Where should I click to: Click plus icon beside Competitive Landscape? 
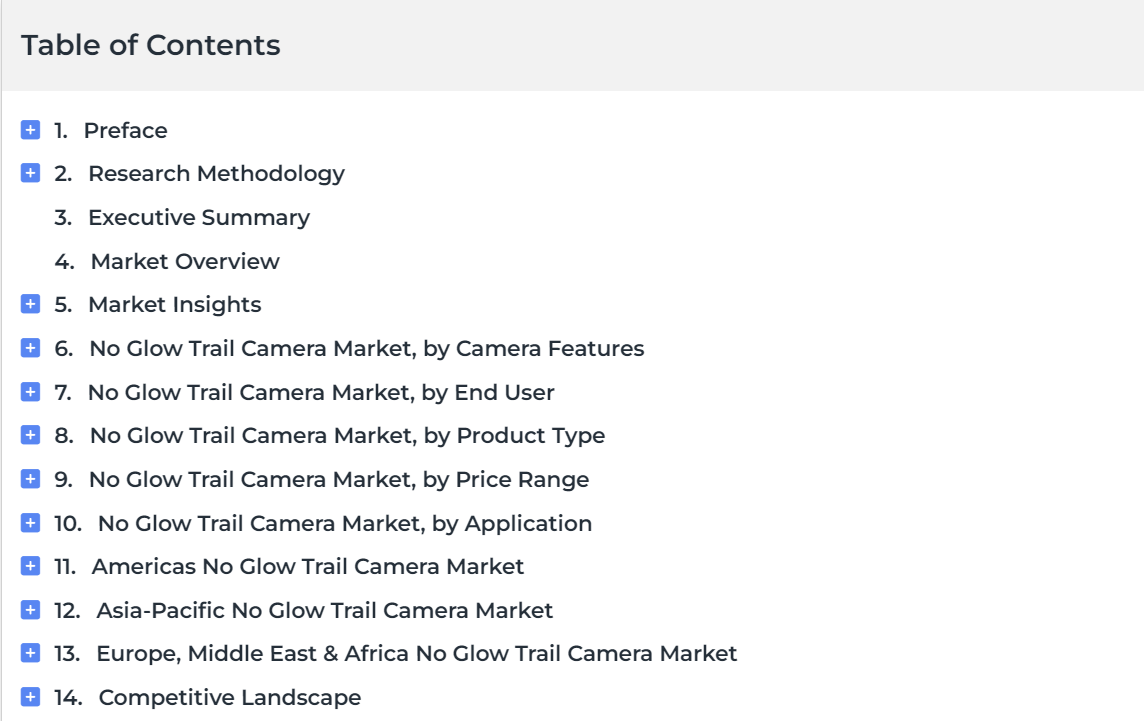click(30, 697)
